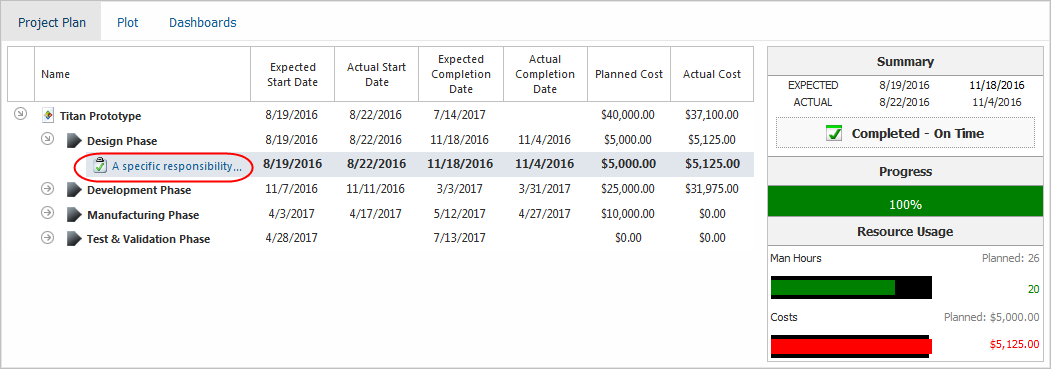Click the red Costs usage bar
The image size is (1051, 369).
(x=851, y=346)
